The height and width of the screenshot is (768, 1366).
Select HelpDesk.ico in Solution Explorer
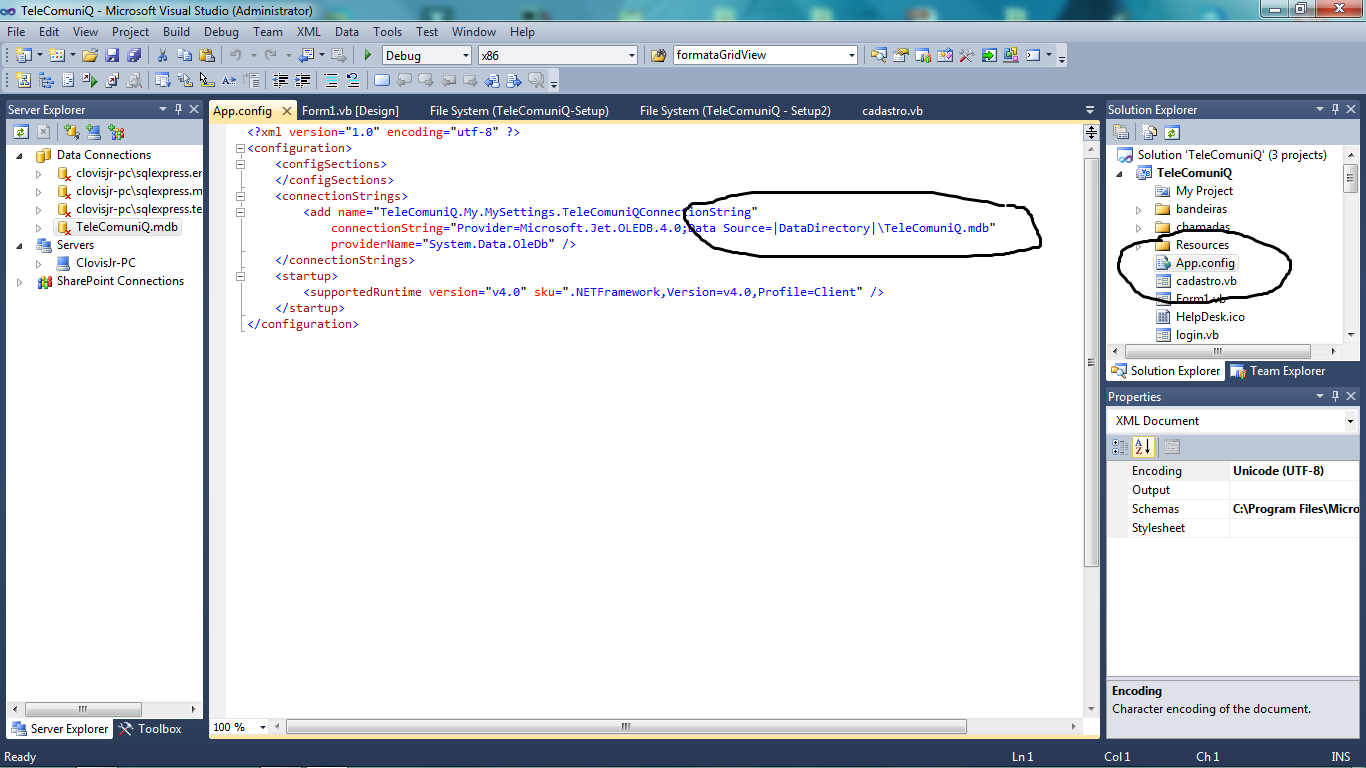tap(1210, 317)
